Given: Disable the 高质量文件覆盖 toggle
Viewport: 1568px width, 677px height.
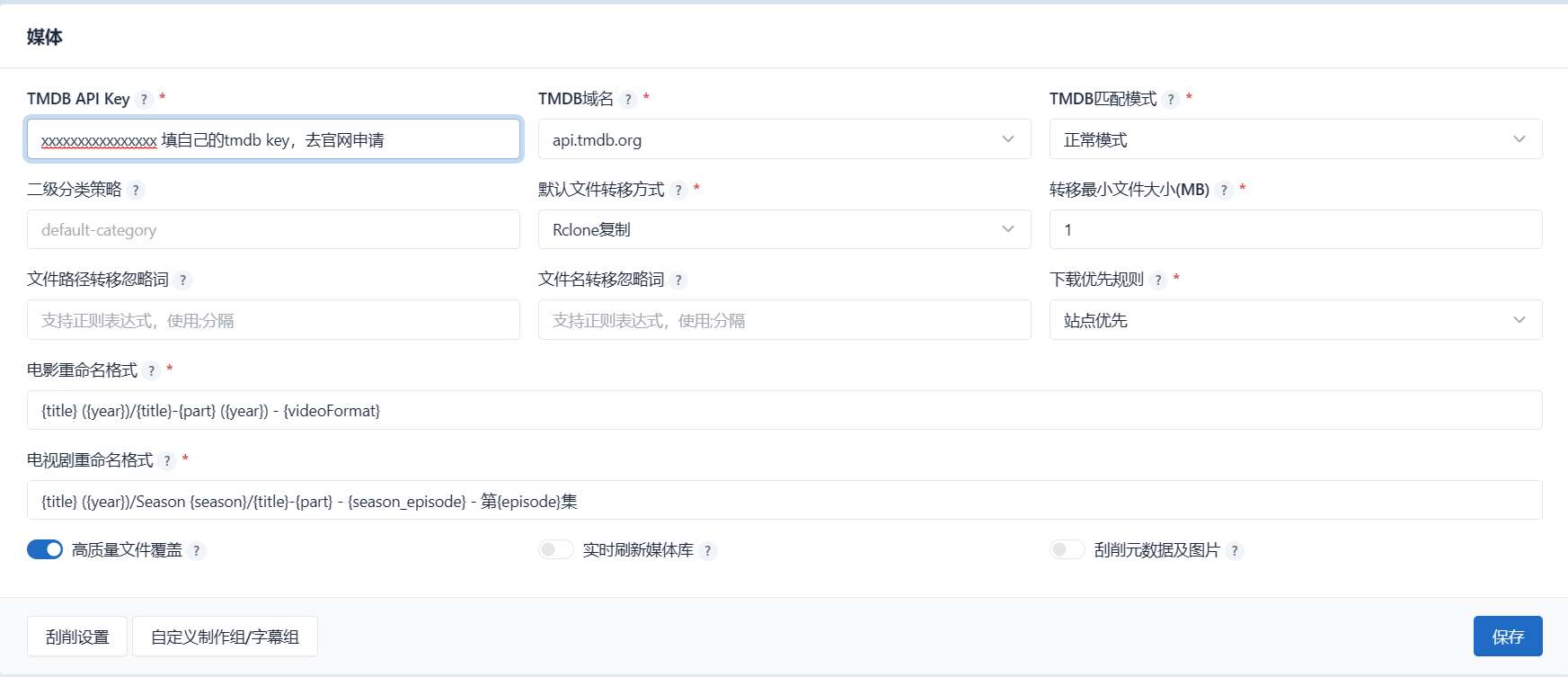Looking at the screenshot, I should click(x=45, y=550).
